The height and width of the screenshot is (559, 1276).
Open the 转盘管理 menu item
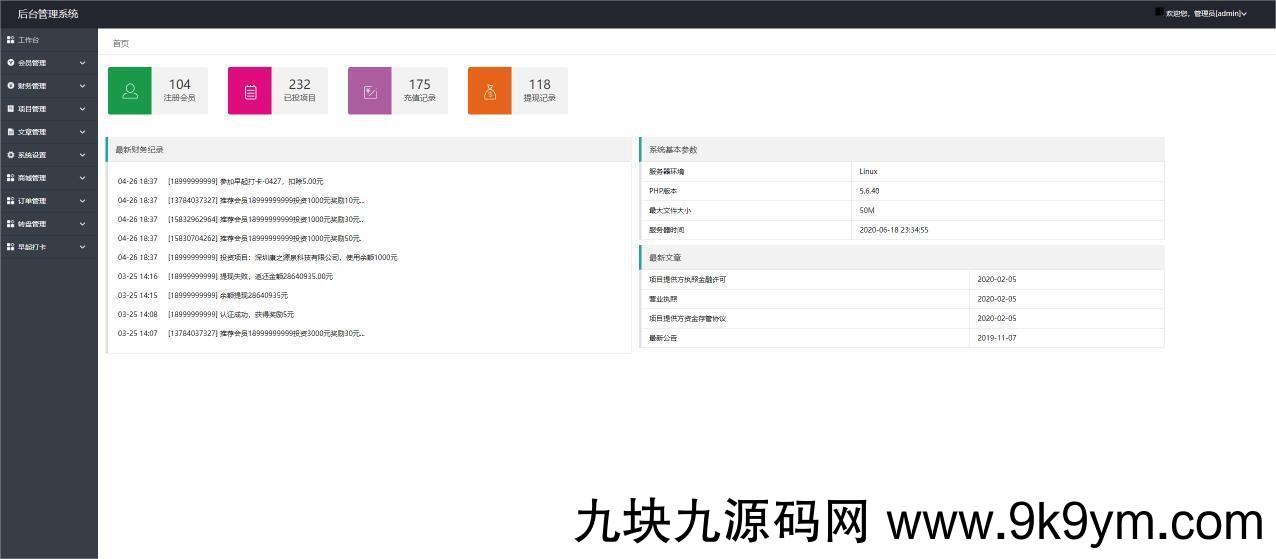point(32,224)
